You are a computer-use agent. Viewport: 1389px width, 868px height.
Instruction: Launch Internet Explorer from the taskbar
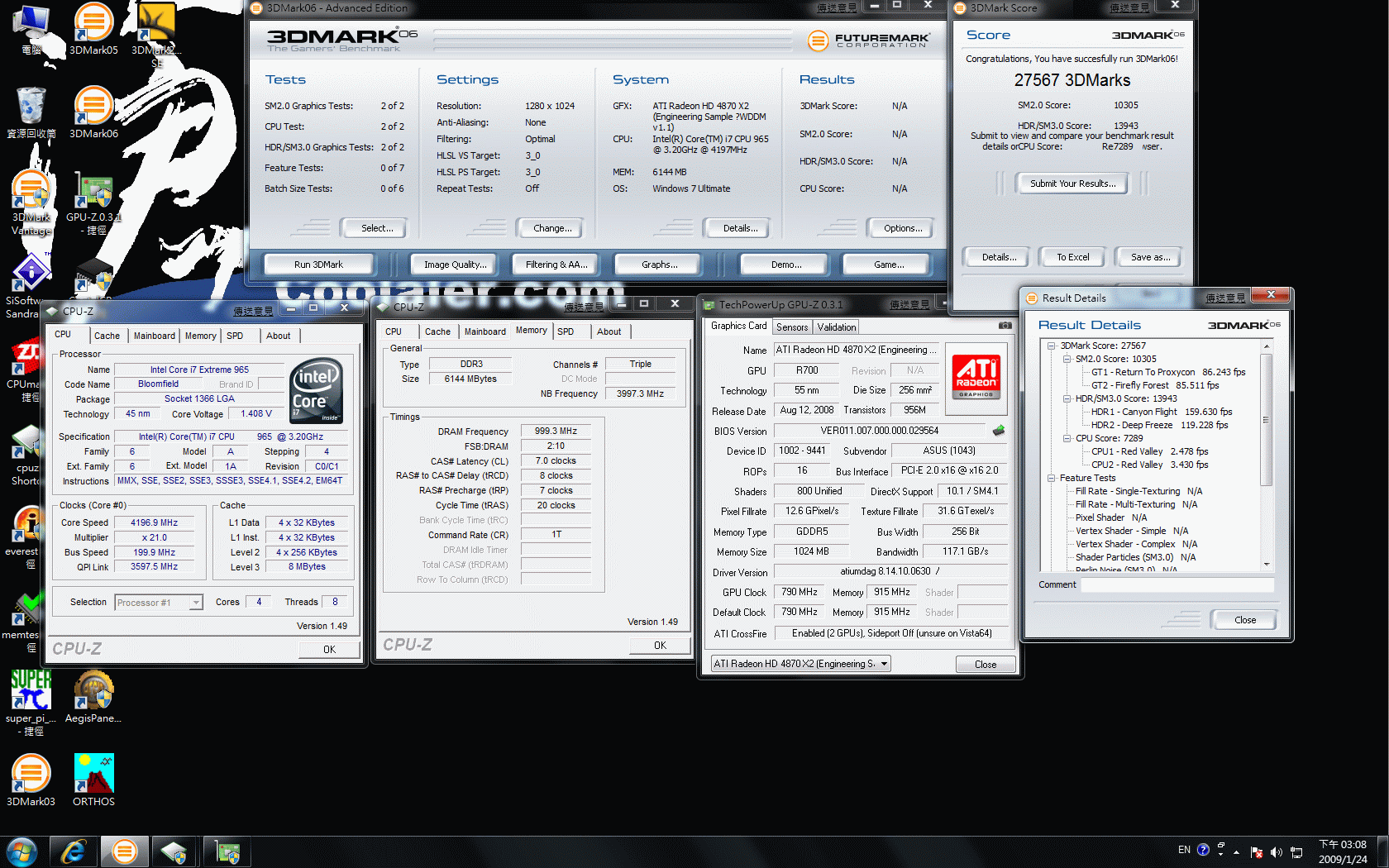coord(74,851)
